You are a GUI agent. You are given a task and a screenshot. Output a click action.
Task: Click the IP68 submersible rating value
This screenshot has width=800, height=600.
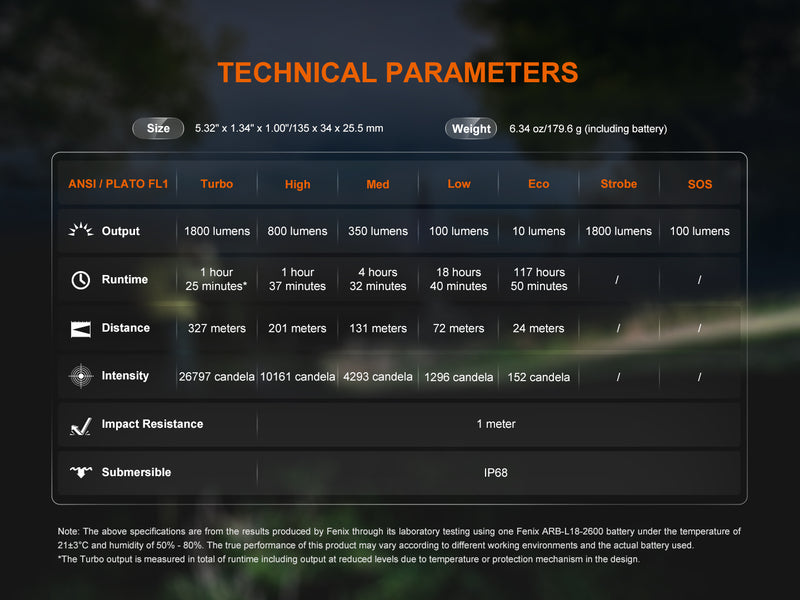[496, 472]
